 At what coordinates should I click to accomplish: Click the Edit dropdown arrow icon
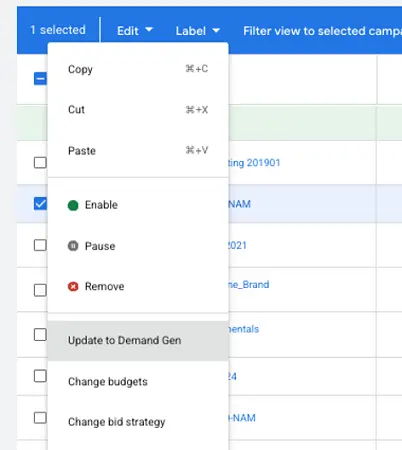pyautogui.click(x=149, y=30)
